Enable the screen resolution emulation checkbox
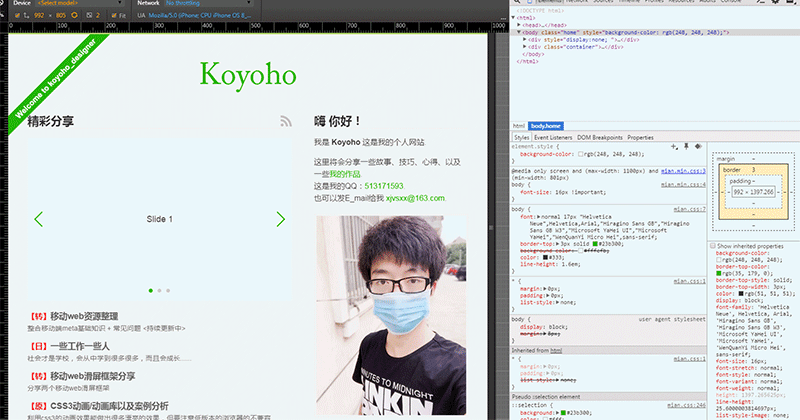This screenshot has height=420, width=800. tap(17, 15)
